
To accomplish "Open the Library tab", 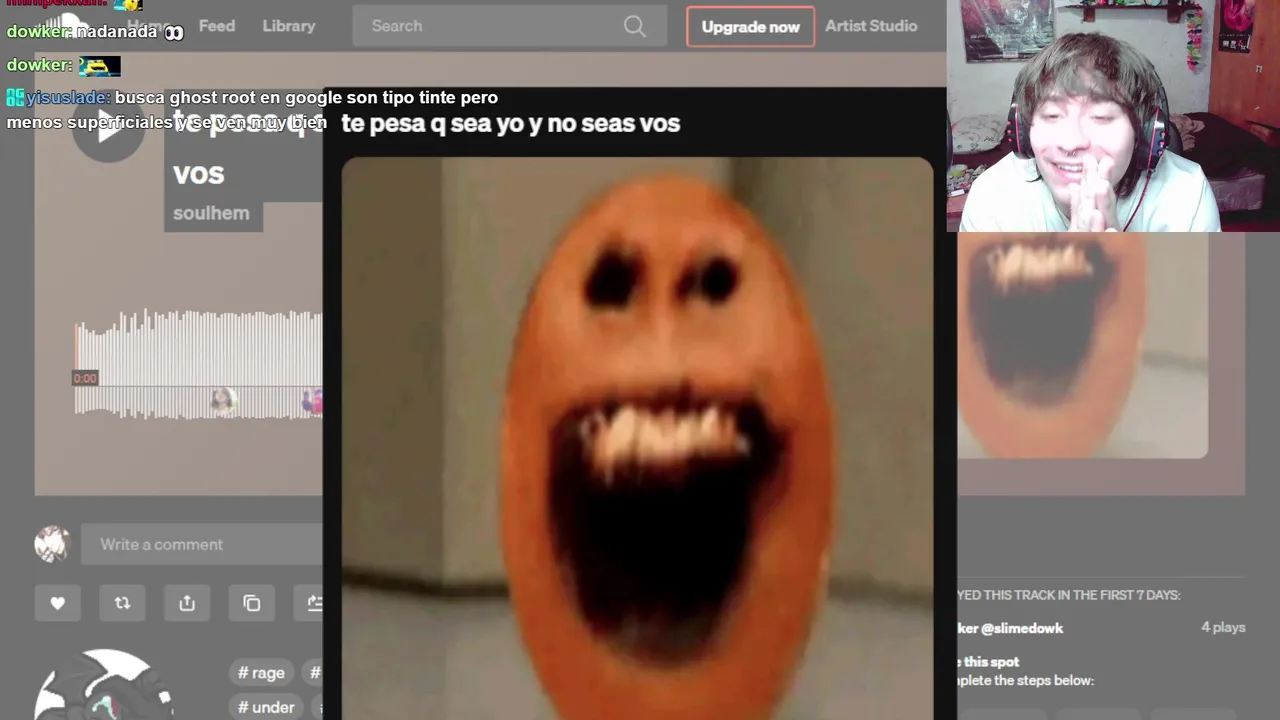I will tap(289, 26).
